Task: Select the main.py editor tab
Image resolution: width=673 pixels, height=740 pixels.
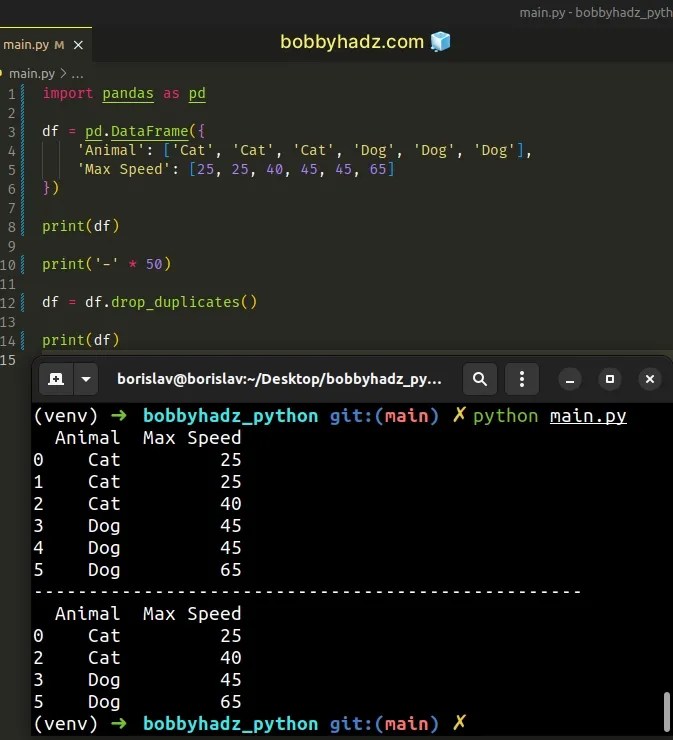Action: (x=46, y=44)
